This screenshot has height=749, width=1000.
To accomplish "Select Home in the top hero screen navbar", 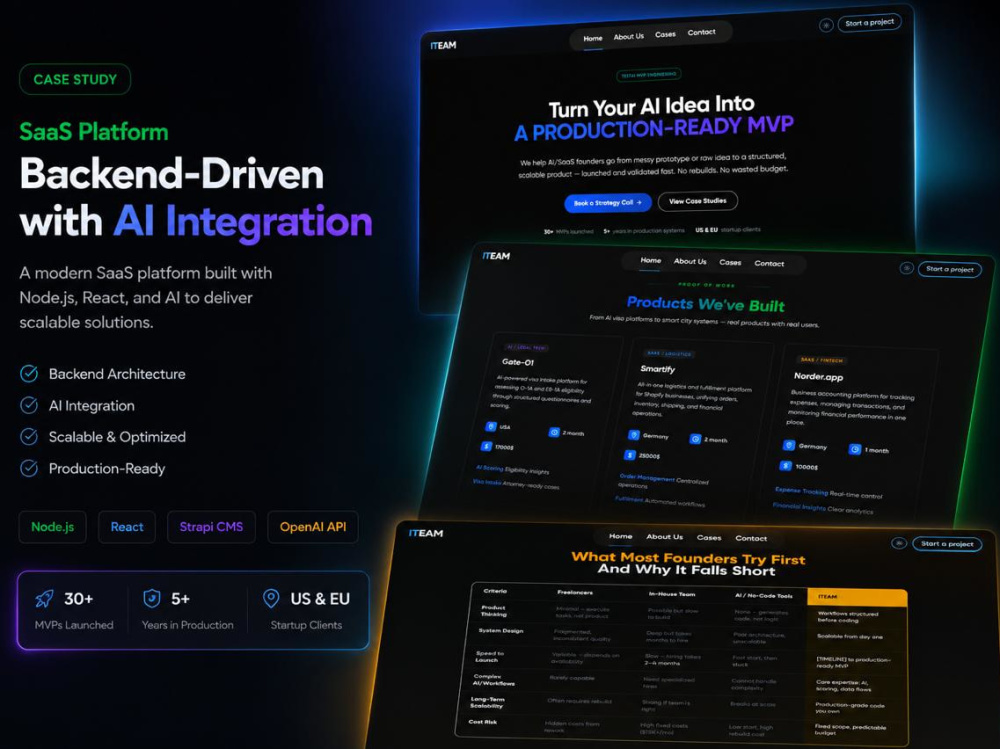I will tap(592, 38).
